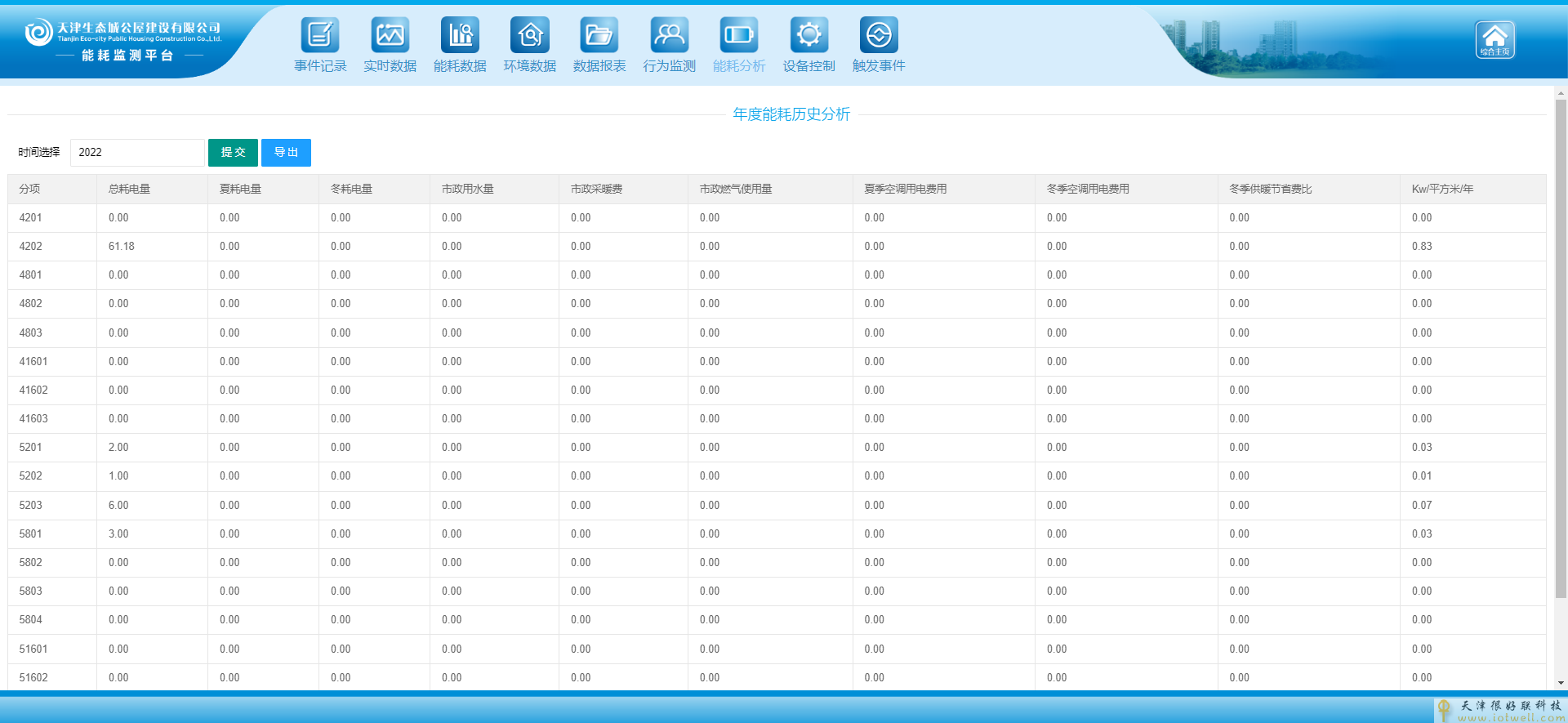Open the 环境数据 environment data icon
The width and height of the screenshot is (1568, 723).
(529, 35)
